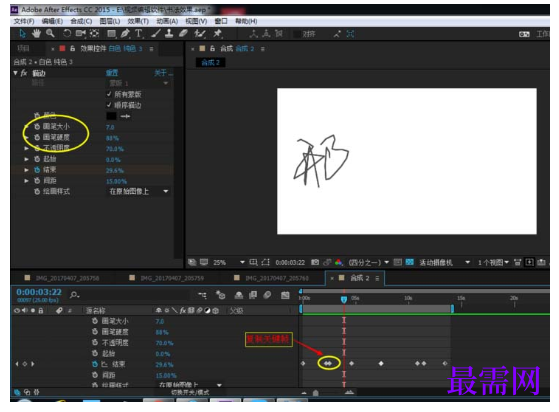Viewport: 559px width, 412px height.
Task: Open the 蒙版 1 path dropdown
Action: [x=138, y=83]
